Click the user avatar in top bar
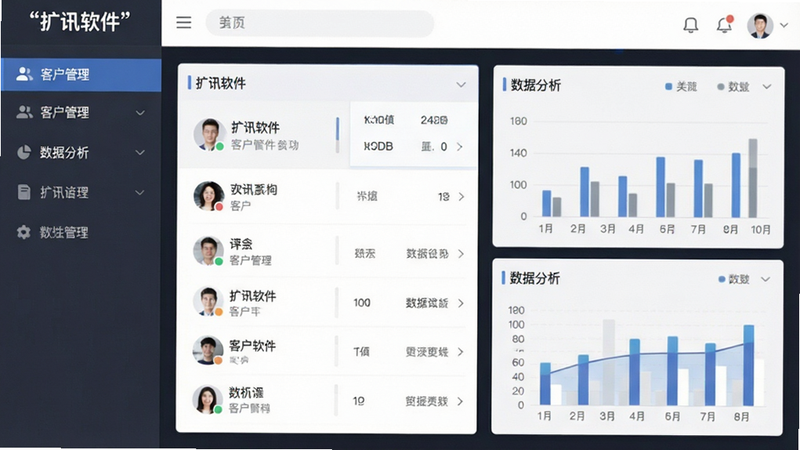Image resolution: width=800 pixels, height=450 pixels. tap(760, 24)
